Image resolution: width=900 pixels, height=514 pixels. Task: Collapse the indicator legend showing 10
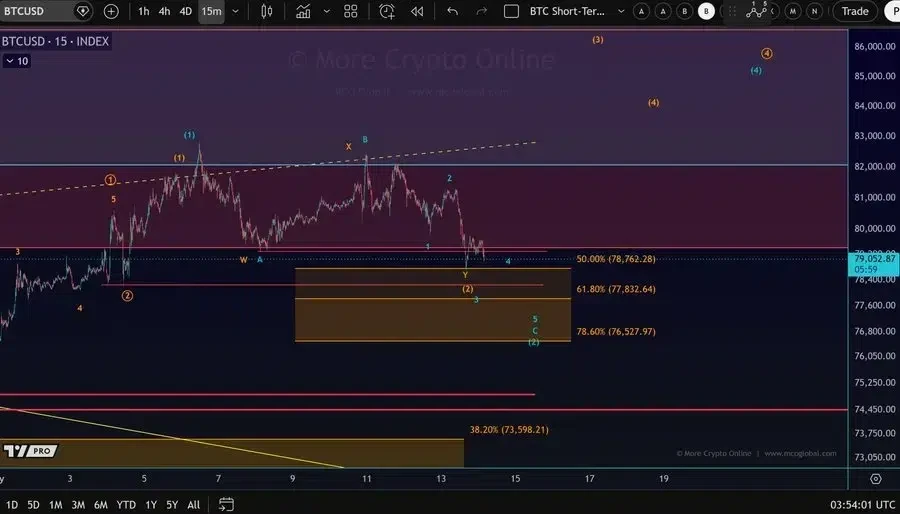16,61
